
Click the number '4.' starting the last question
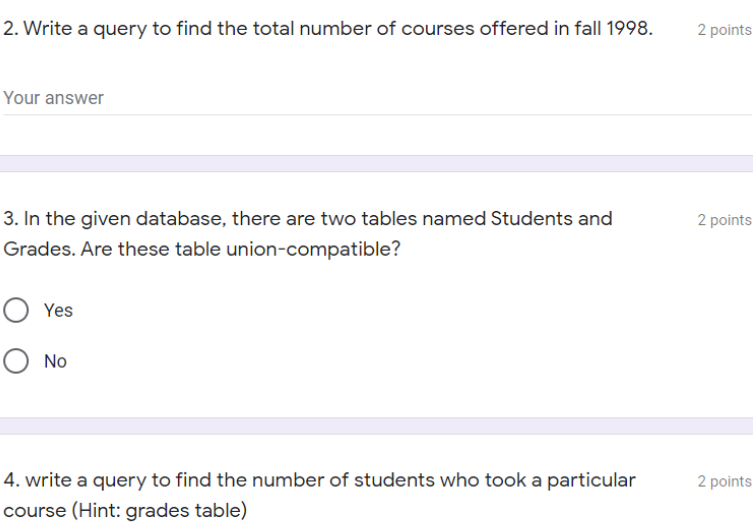pyautogui.click(x=12, y=480)
